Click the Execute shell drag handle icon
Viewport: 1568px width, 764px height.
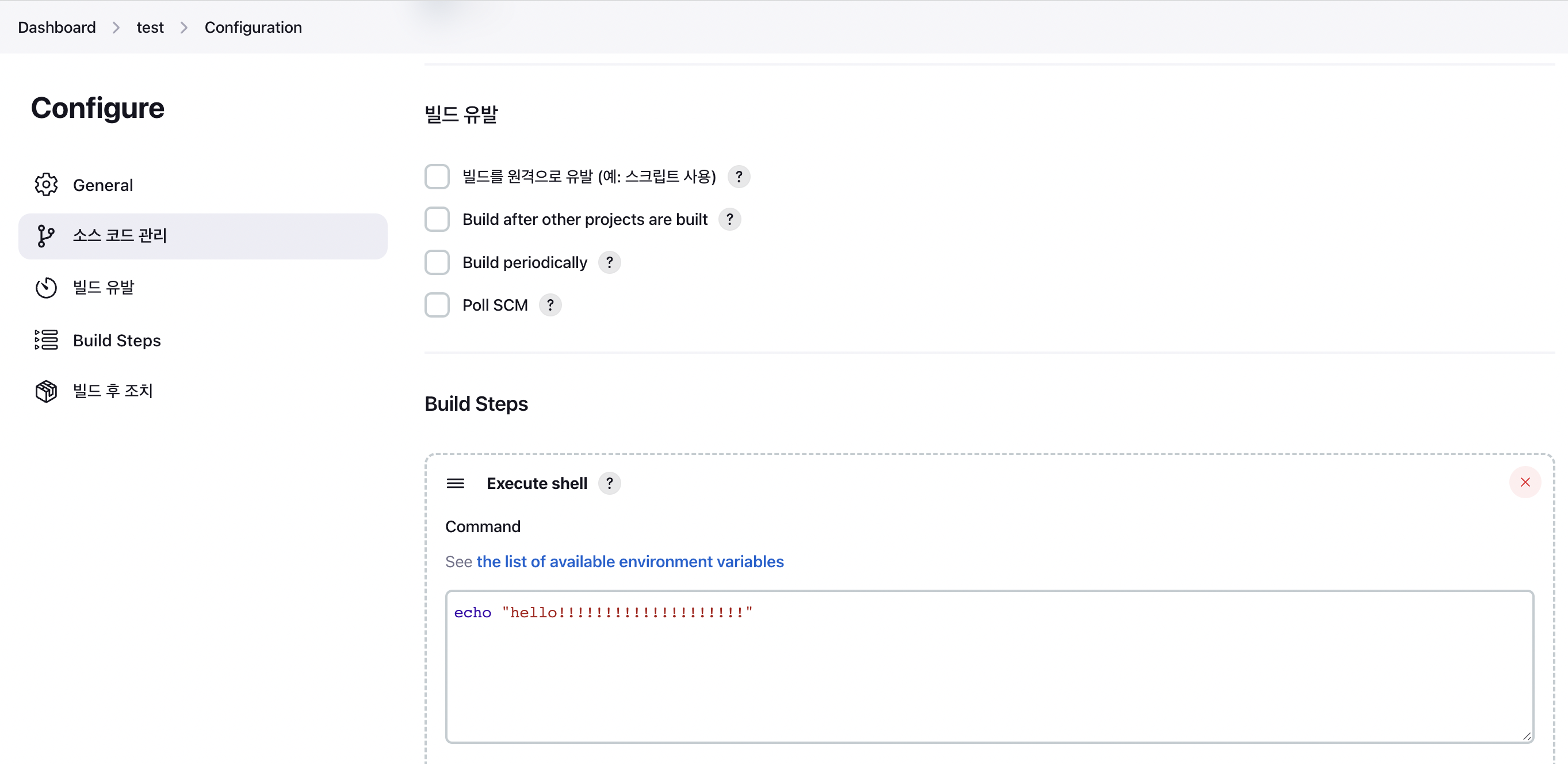[x=456, y=483]
